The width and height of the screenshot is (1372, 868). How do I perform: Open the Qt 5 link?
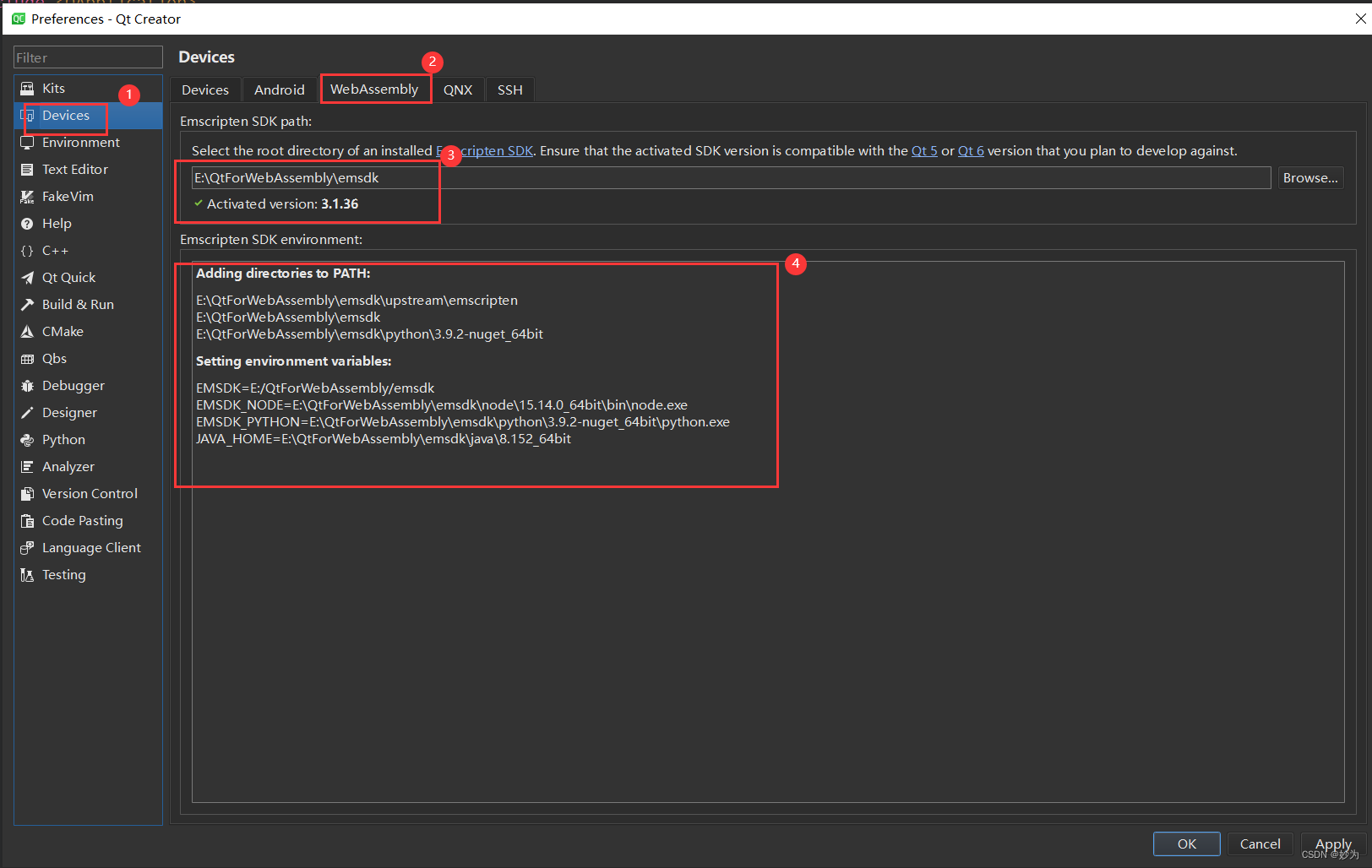924,151
